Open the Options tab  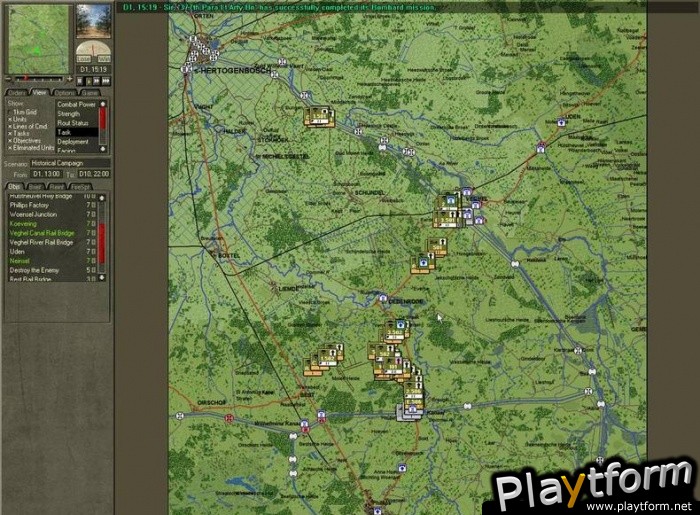click(64, 93)
